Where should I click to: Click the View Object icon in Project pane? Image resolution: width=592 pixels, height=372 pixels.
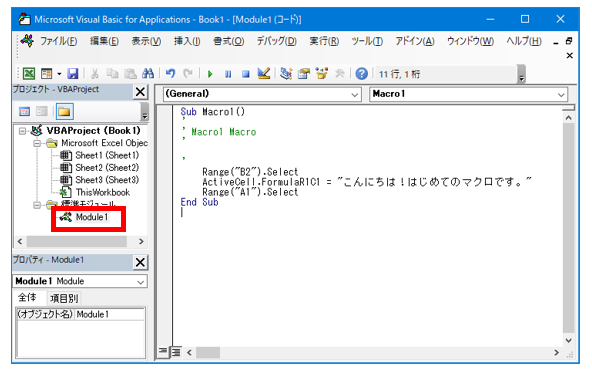click(x=42, y=111)
